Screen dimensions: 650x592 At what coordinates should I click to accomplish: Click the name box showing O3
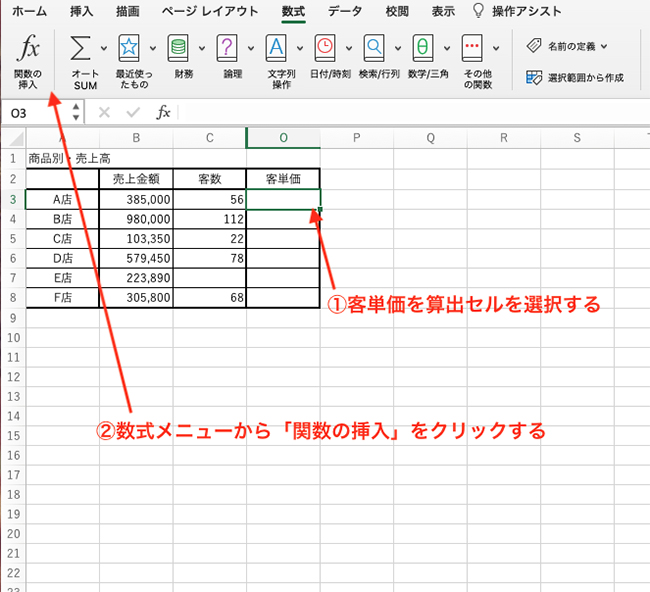36,113
